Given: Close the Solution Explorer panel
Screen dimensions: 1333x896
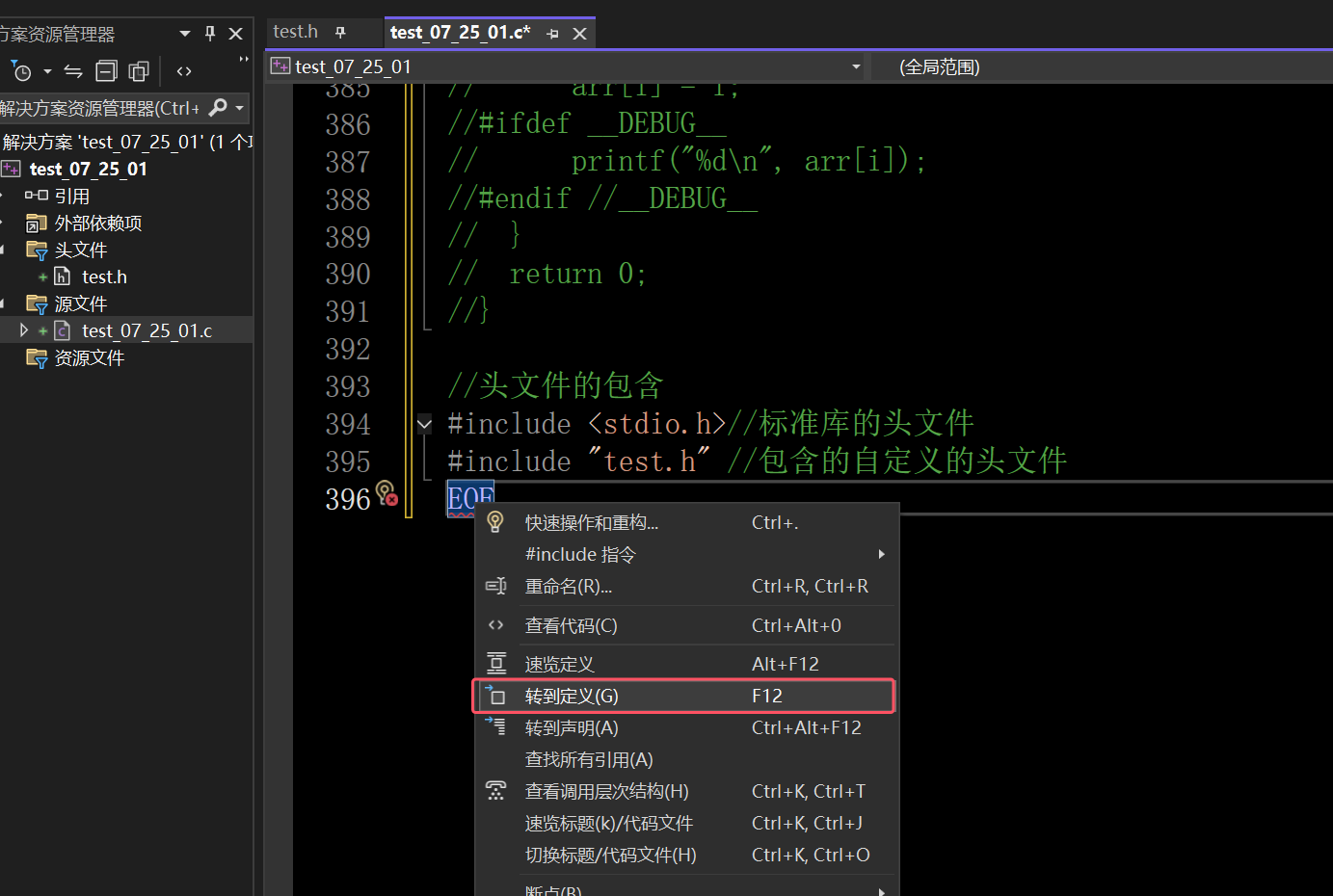Looking at the screenshot, I should point(235,34).
